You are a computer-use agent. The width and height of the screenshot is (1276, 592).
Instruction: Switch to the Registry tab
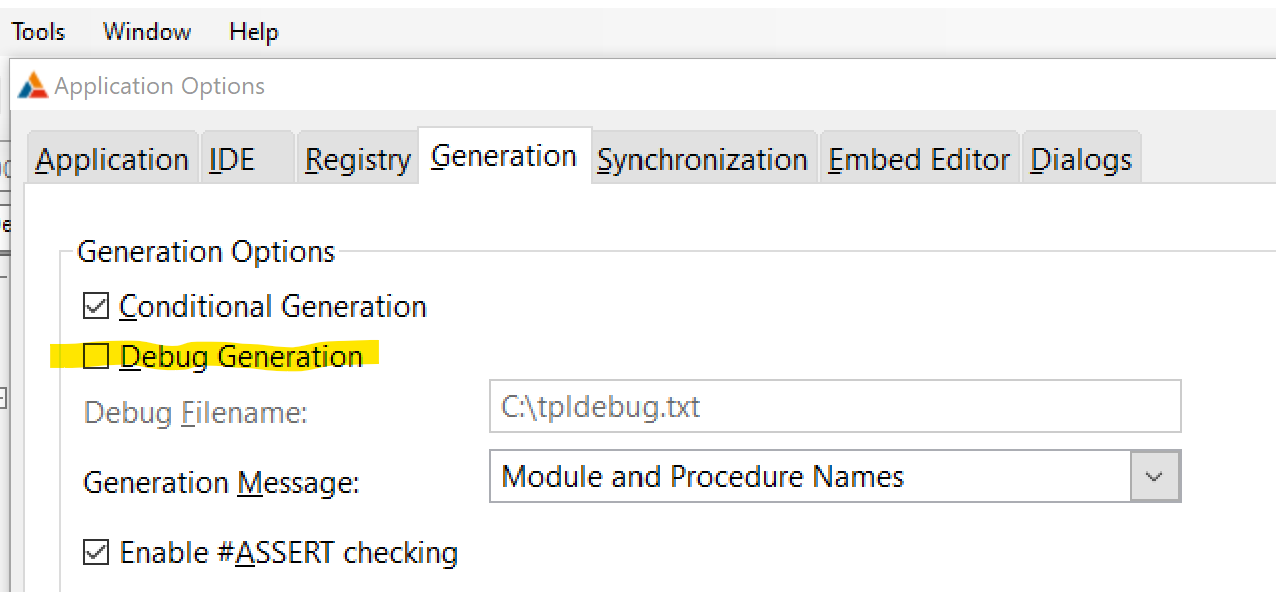(358, 160)
